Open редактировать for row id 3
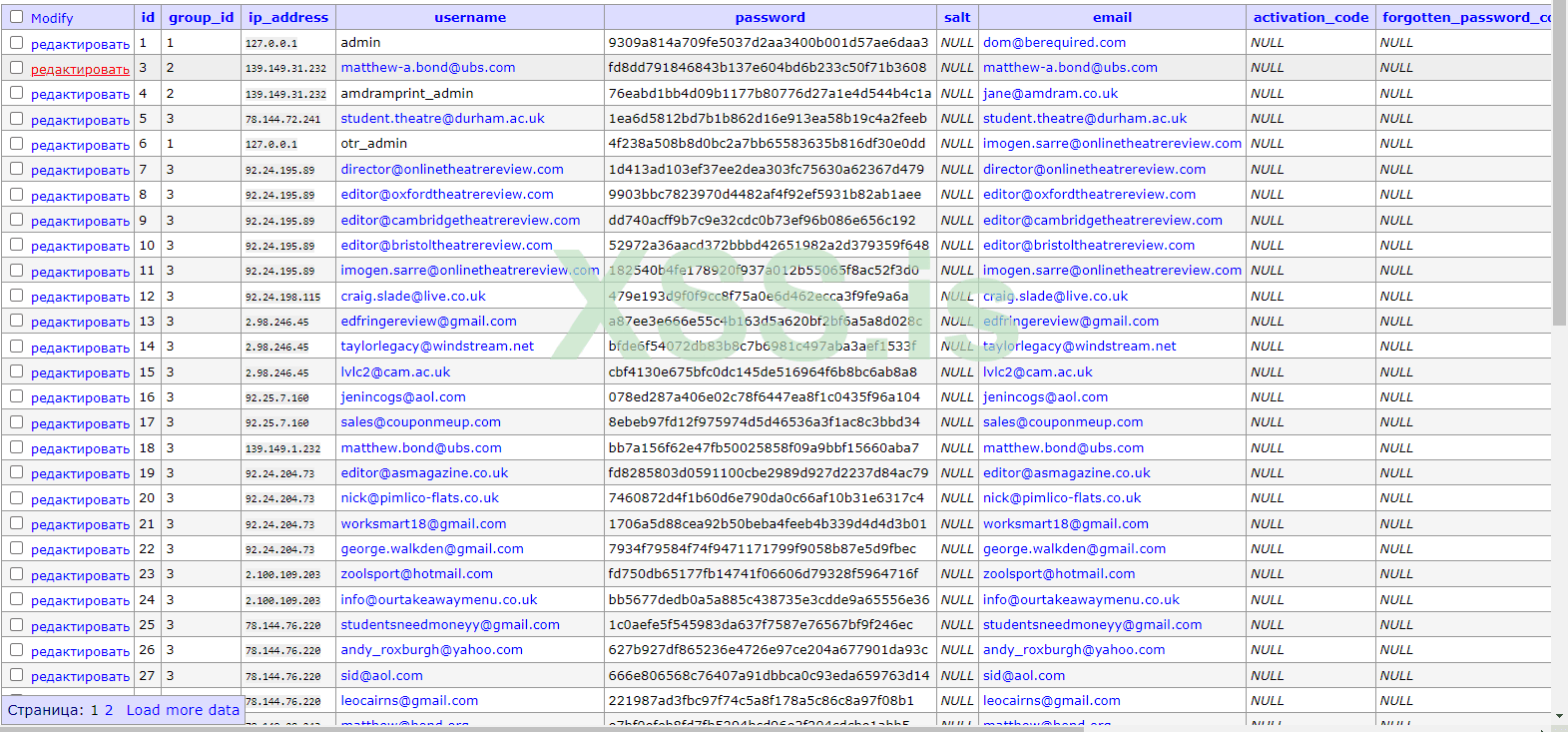This screenshot has height=732, width=1568. click(80, 69)
